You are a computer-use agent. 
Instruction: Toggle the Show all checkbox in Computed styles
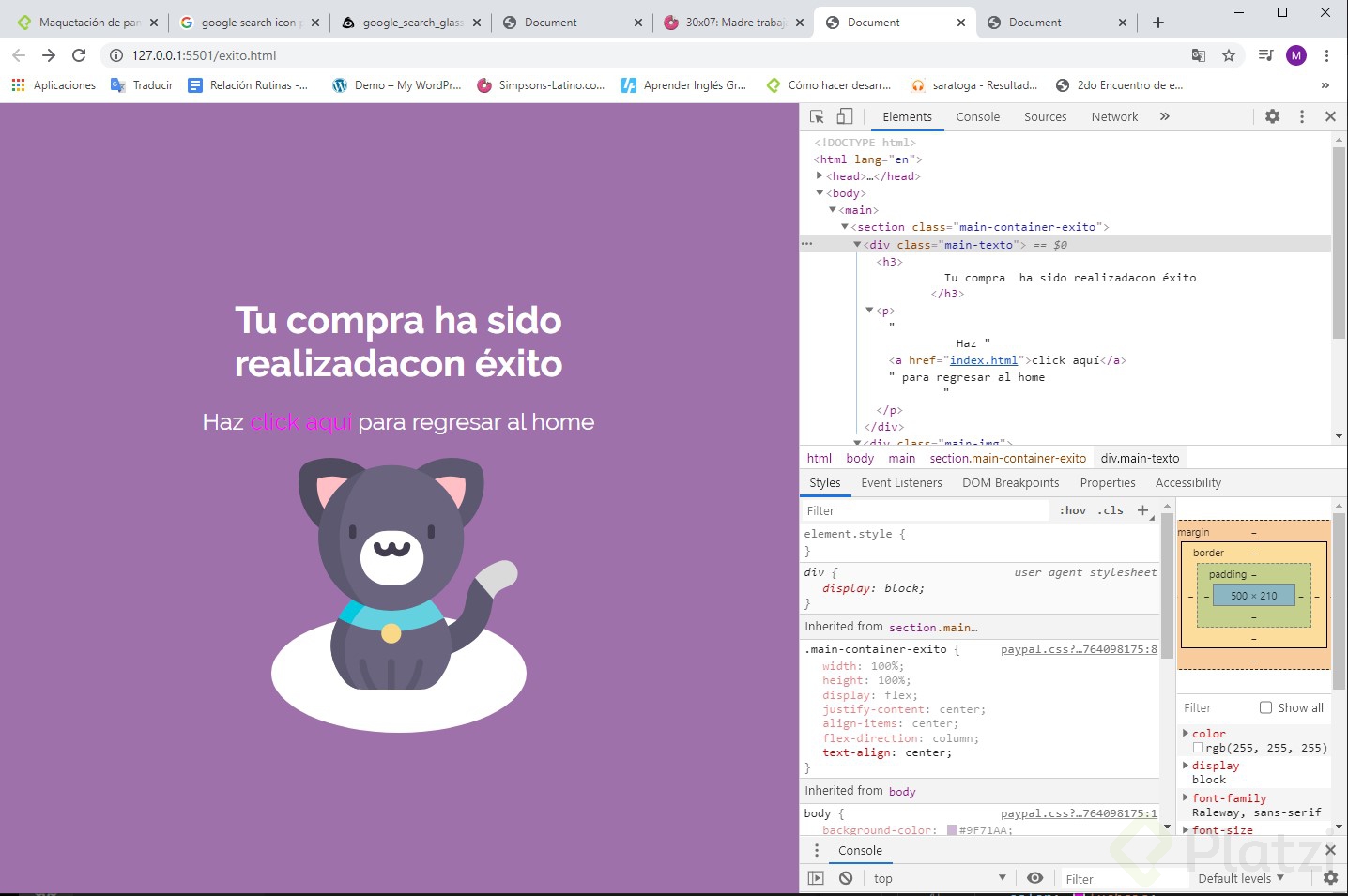pyautogui.click(x=1265, y=707)
